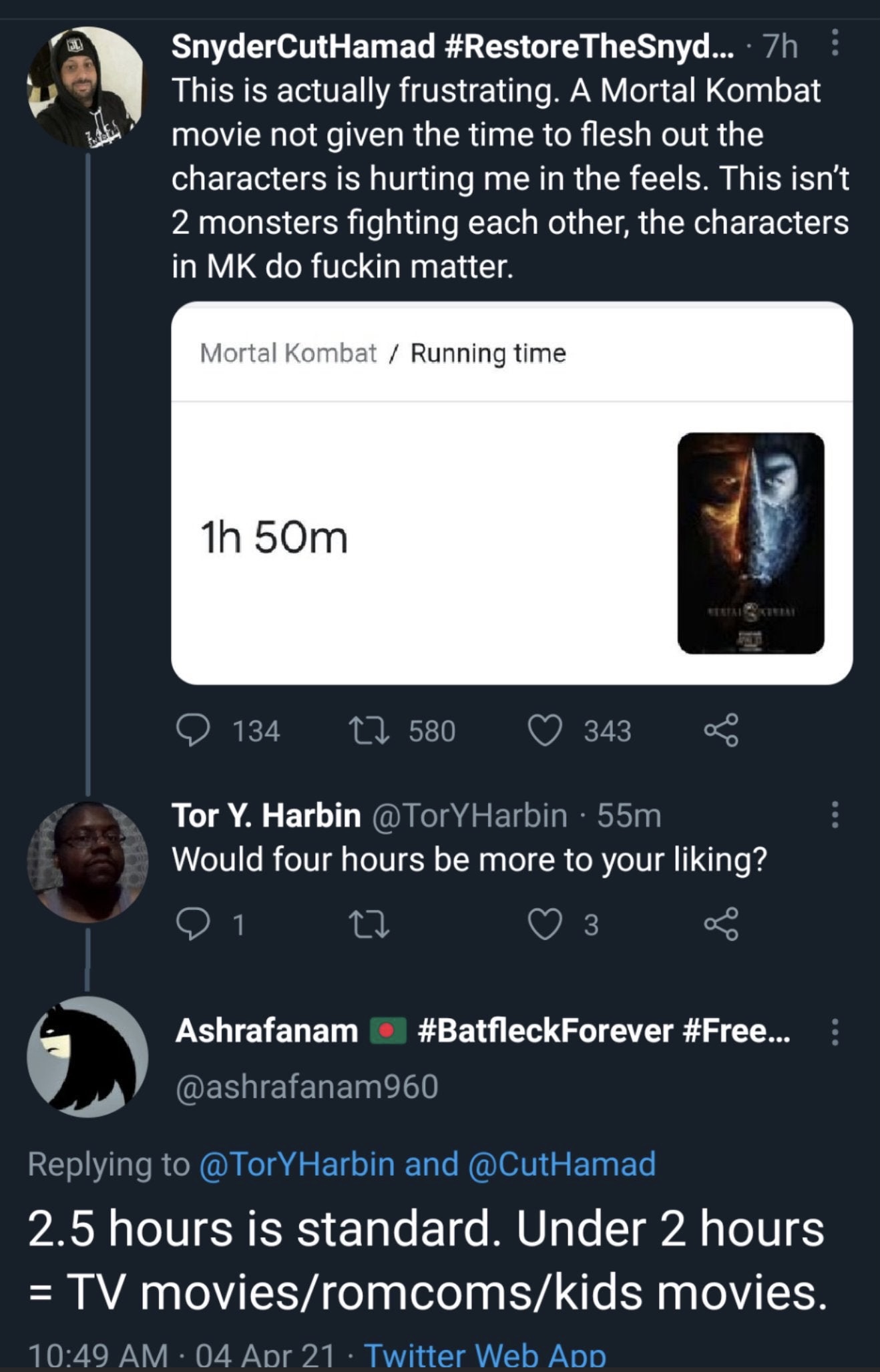Share Tor Y. Harbin's tweet
Viewport: 880px width, 1372px height.
721,924
